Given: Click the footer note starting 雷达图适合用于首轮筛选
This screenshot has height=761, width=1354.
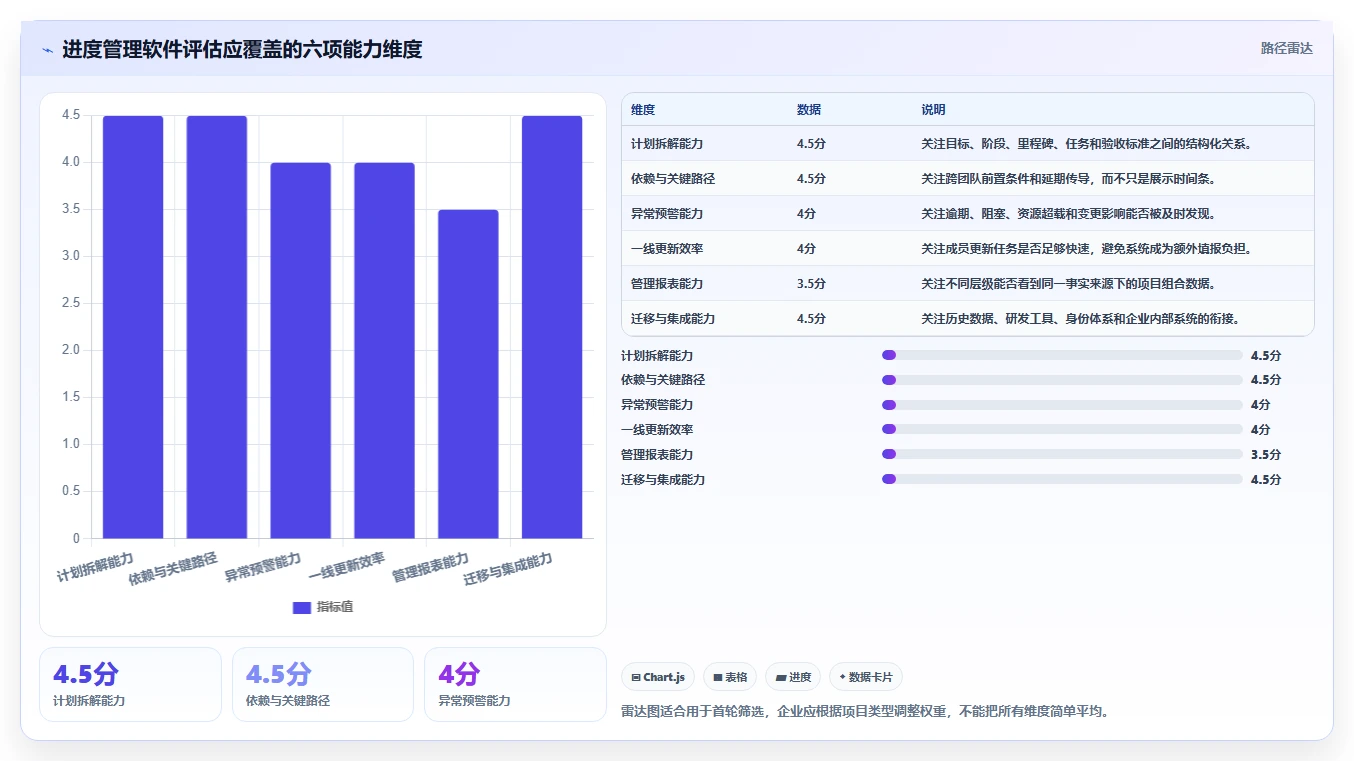Looking at the screenshot, I should click(x=866, y=712).
